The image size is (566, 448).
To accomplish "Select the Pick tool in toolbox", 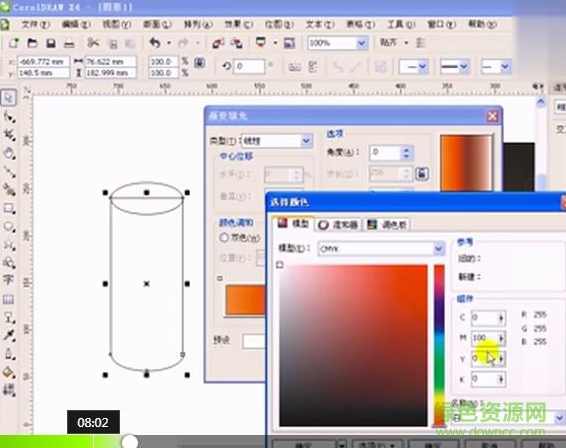I will (x=9, y=97).
